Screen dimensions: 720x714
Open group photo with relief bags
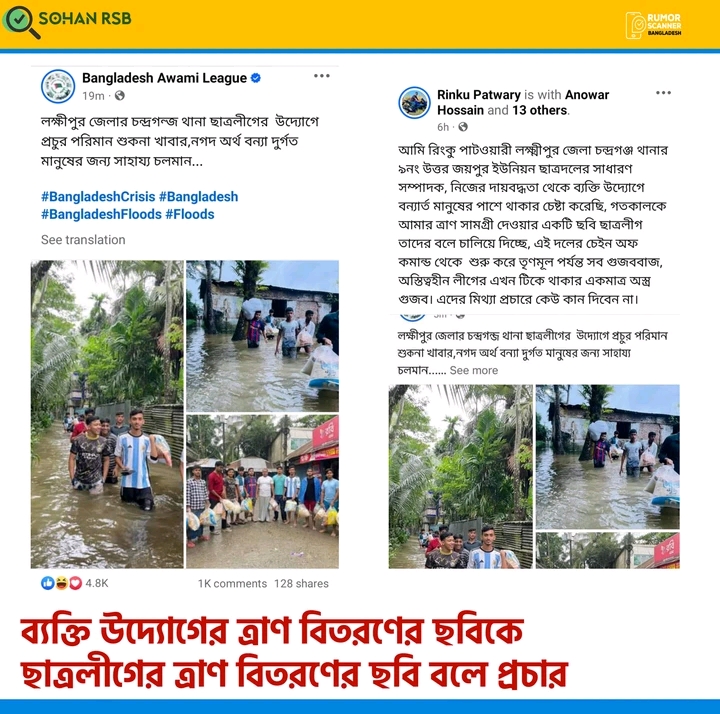[263, 492]
